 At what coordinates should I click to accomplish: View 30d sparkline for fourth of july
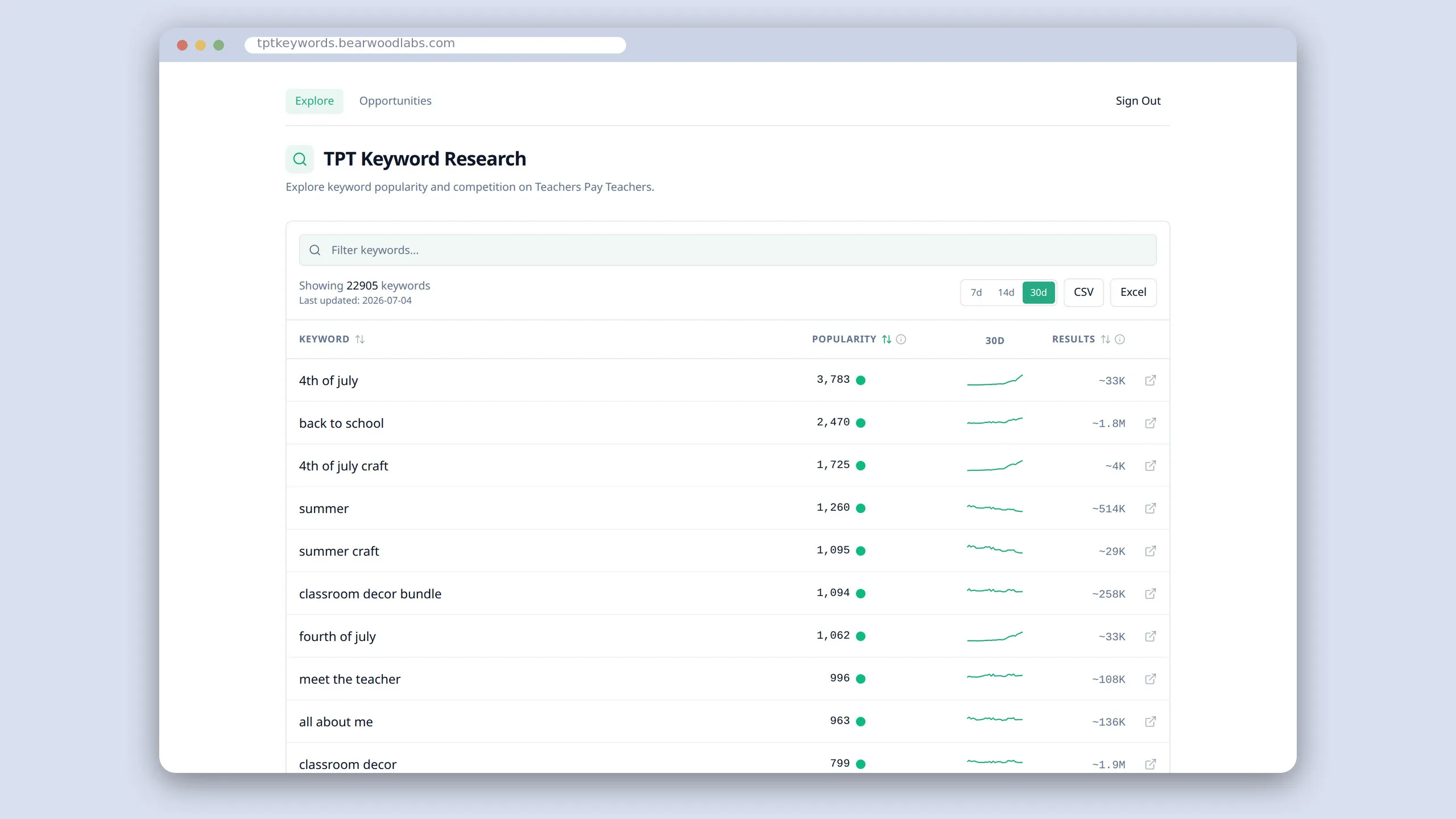pyautogui.click(x=995, y=636)
